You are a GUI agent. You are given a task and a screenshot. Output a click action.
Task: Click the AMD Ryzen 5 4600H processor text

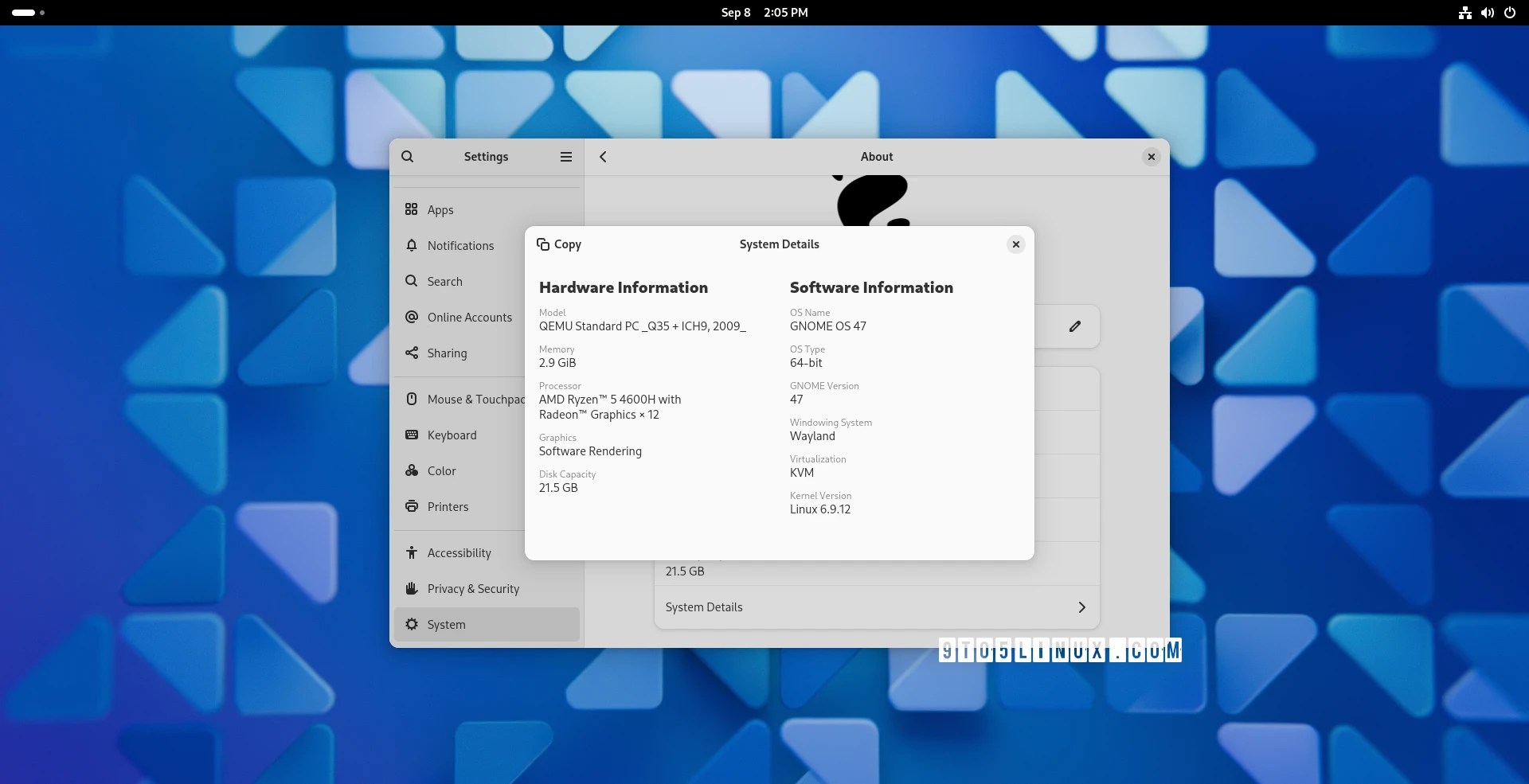[610, 407]
